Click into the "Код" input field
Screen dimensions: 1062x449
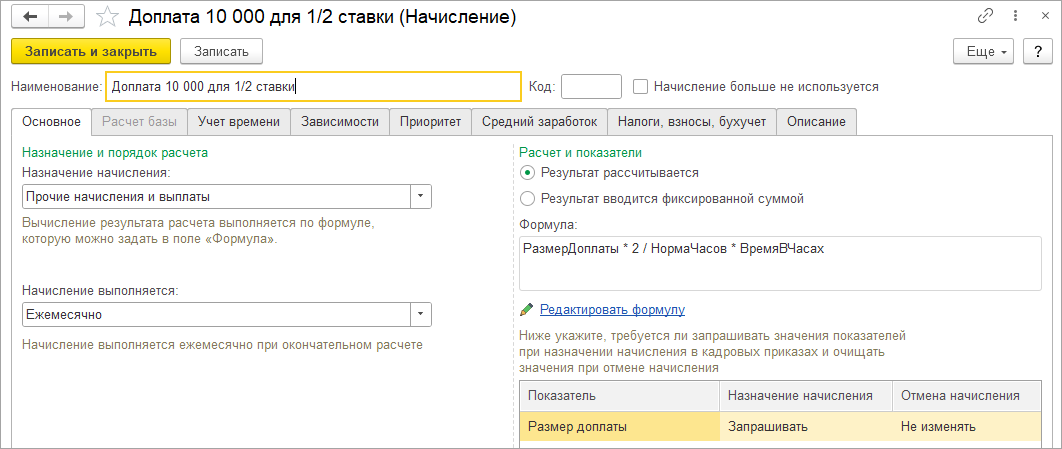(x=591, y=86)
